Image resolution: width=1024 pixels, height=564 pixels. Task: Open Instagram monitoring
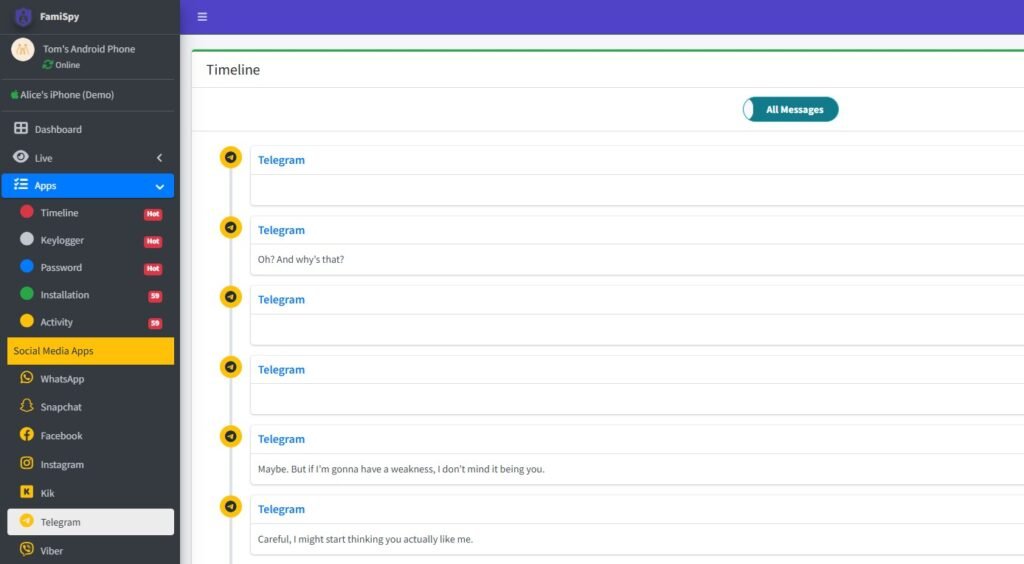point(62,465)
